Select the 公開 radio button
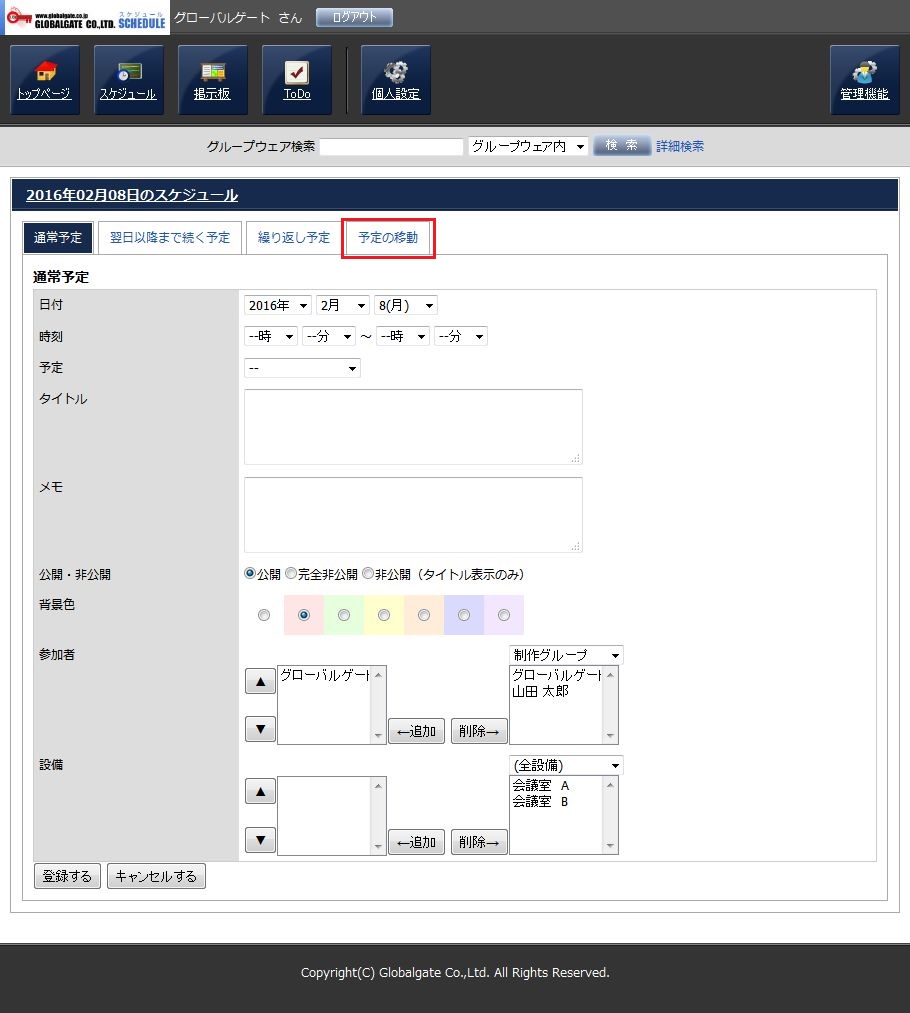 pos(250,574)
